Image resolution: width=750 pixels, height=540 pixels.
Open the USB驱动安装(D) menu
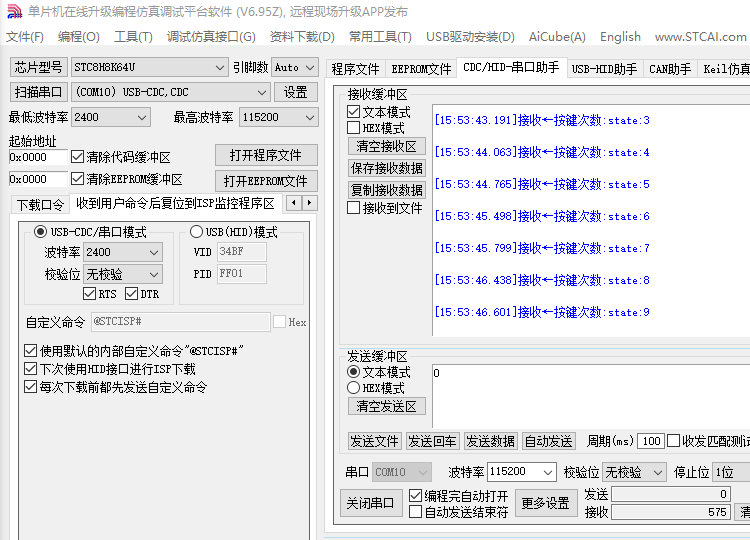470,37
